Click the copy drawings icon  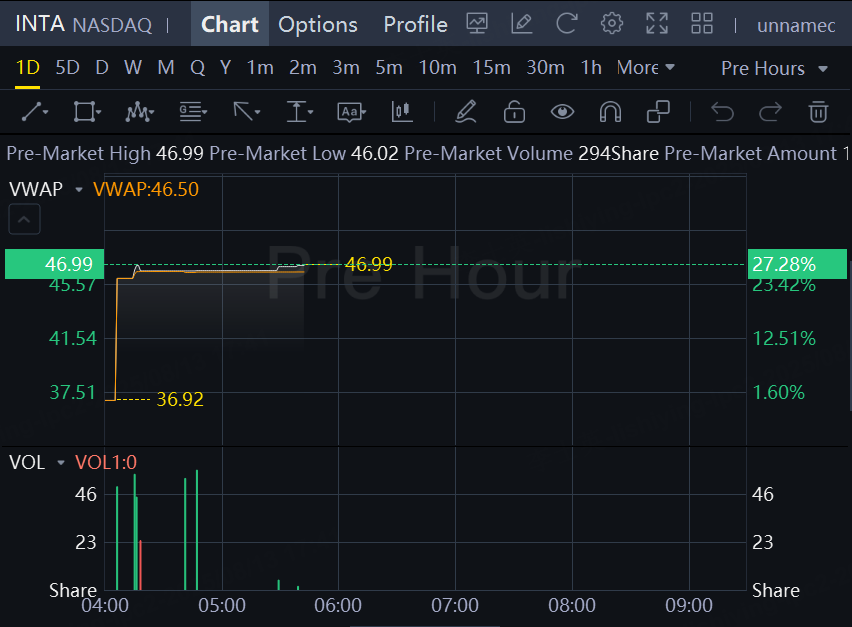tap(658, 112)
